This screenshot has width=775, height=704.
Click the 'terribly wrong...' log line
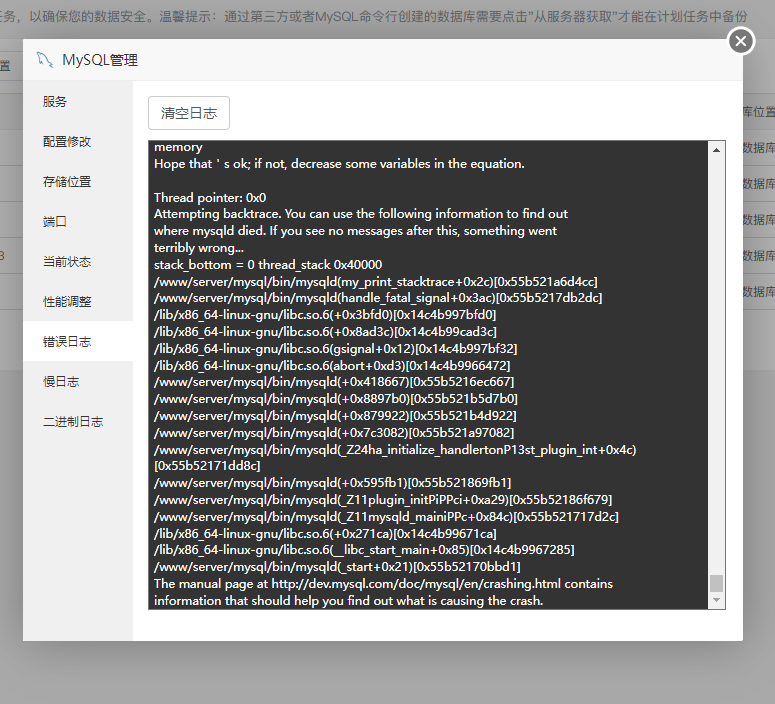pos(199,247)
